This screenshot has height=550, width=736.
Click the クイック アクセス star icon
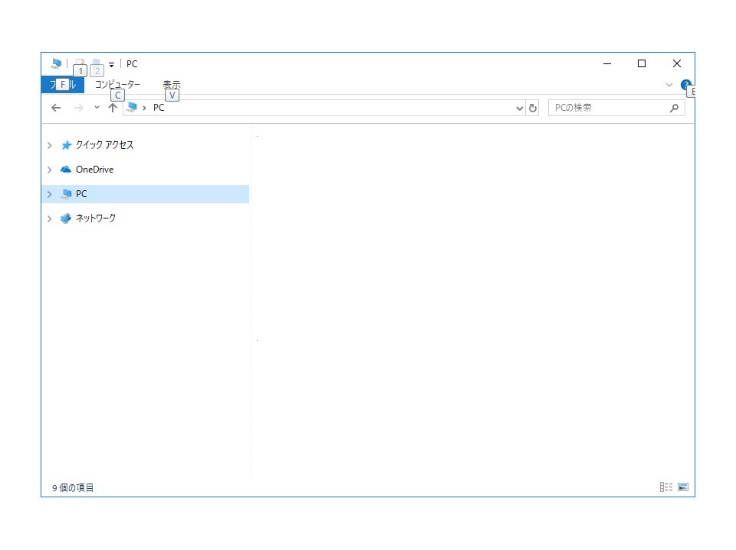(66, 145)
